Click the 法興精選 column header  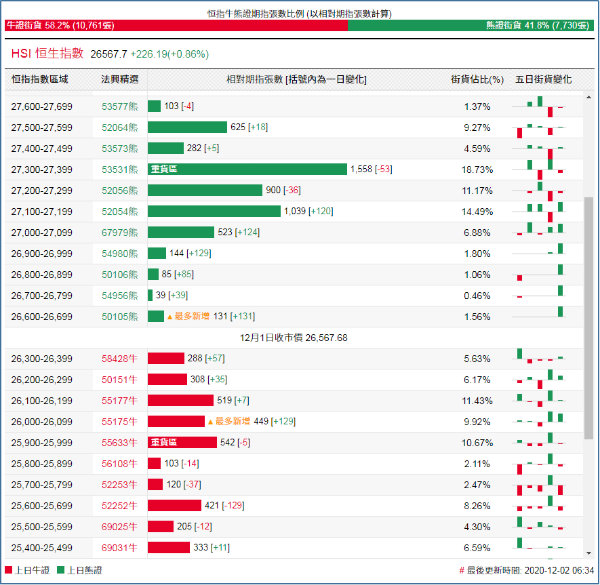tap(119, 79)
